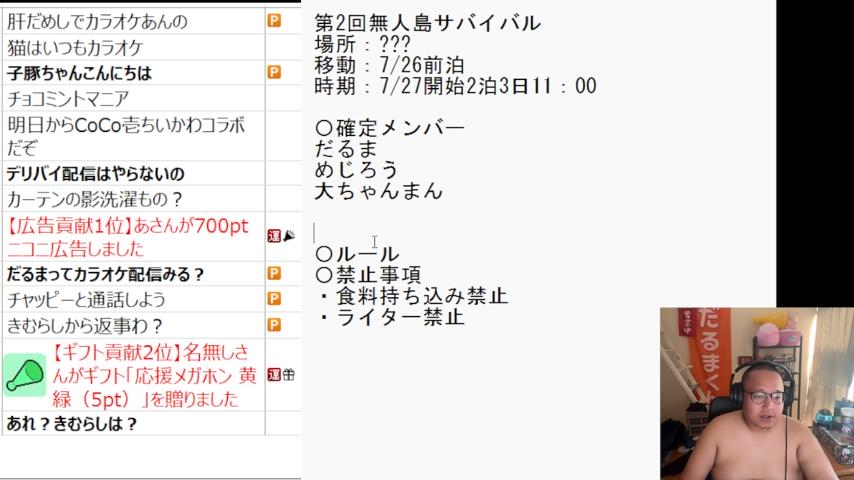Screen dimensions: 854x480
Task: Select comment 肝だめしでカラオケあんの
Action: pyautogui.click(x=97, y=21)
